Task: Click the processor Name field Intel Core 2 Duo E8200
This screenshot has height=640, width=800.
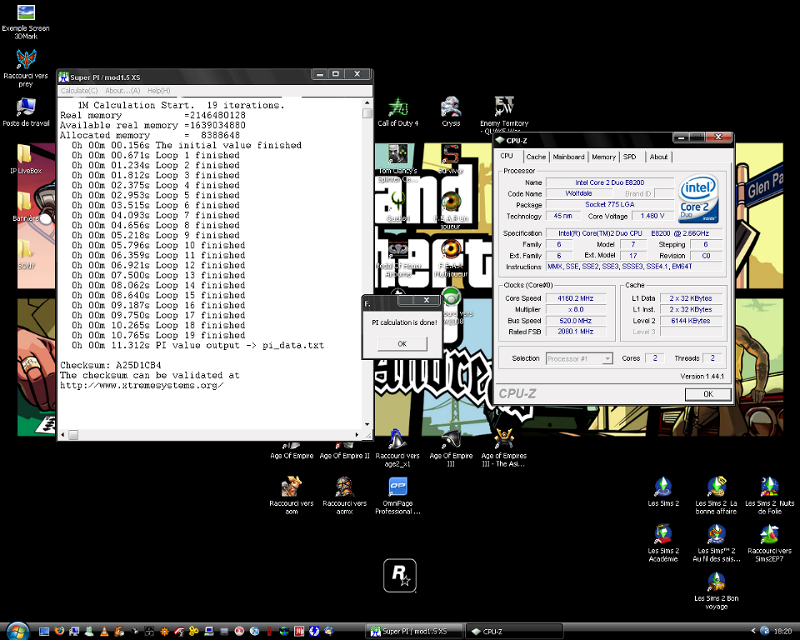Action: (610, 183)
